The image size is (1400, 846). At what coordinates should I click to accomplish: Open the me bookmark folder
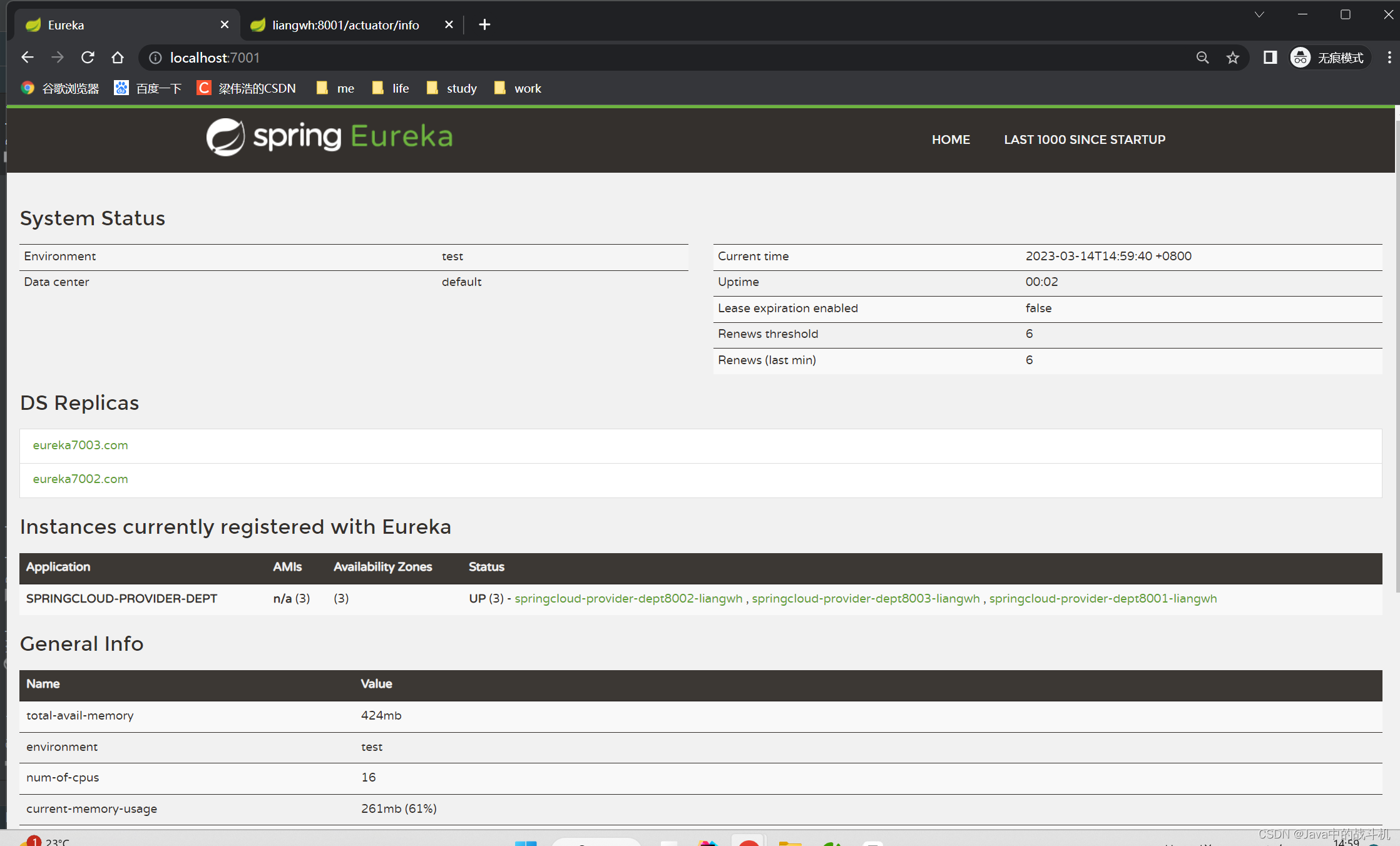335,88
